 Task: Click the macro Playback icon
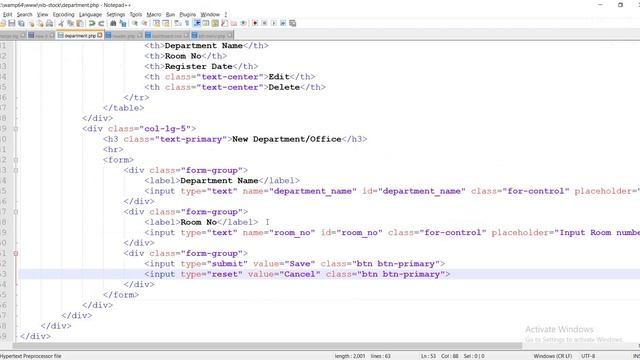[x=273, y=23]
